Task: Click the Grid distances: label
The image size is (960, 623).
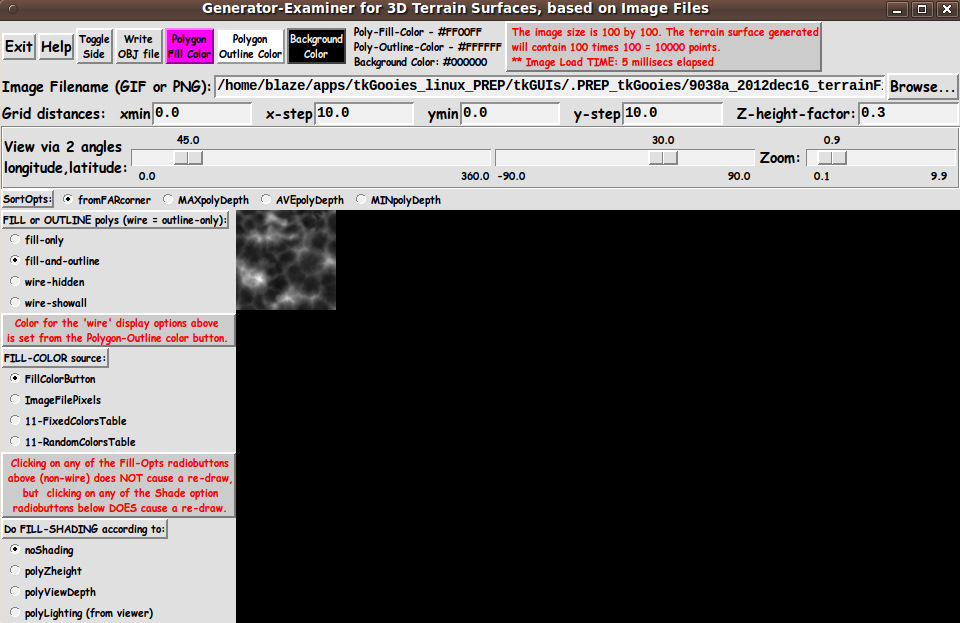Action: tap(53, 113)
